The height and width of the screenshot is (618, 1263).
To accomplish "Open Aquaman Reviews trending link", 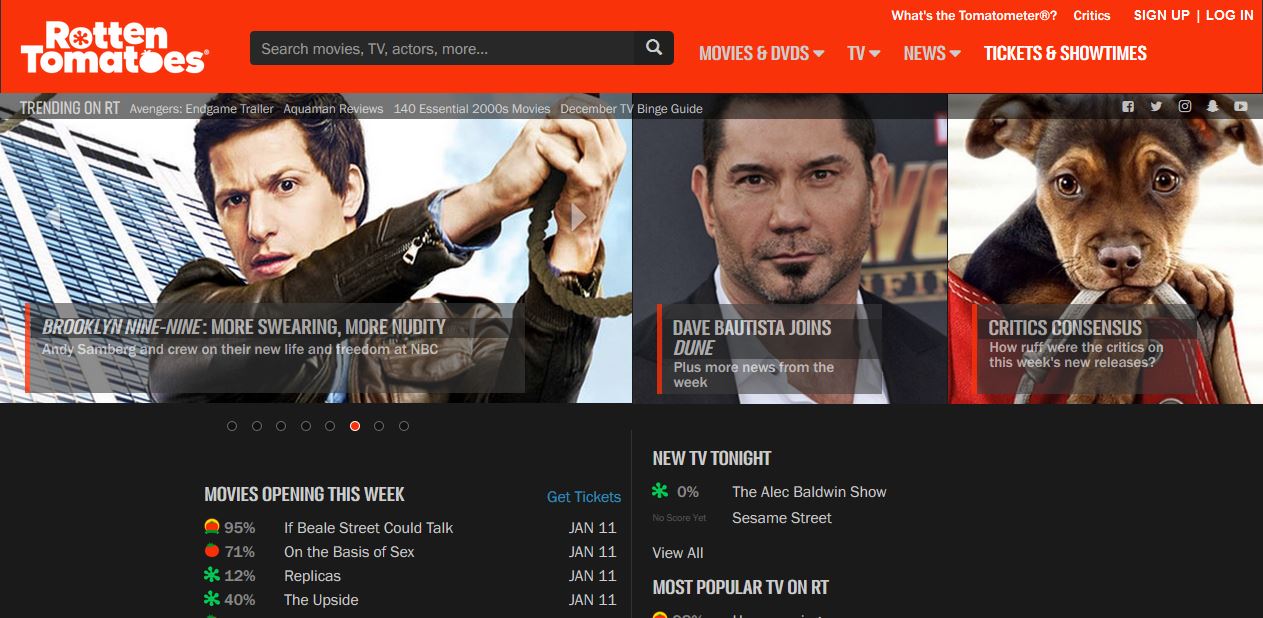I will [x=333, y=108].
